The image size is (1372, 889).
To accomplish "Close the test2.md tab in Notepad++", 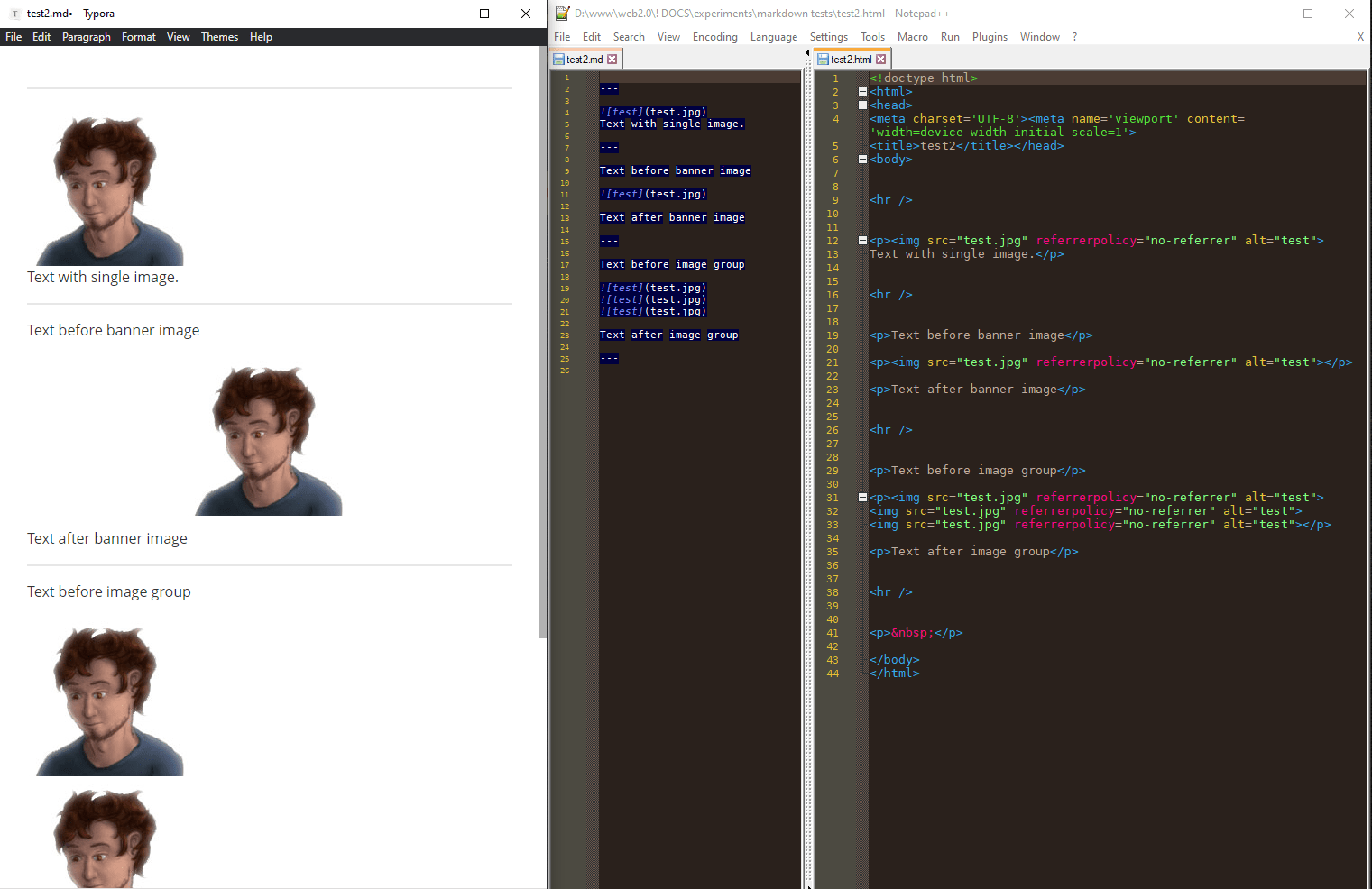I will 612,60.
